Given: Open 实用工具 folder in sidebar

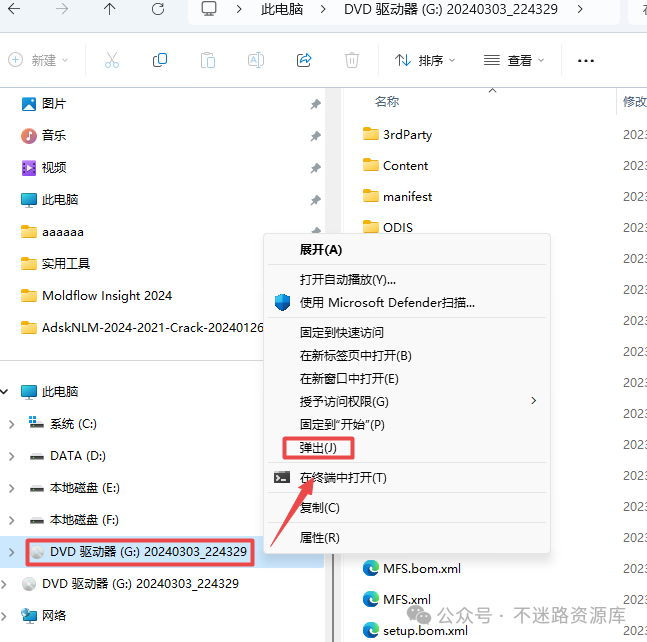Looking at the screenshot, I should (55, 264).
